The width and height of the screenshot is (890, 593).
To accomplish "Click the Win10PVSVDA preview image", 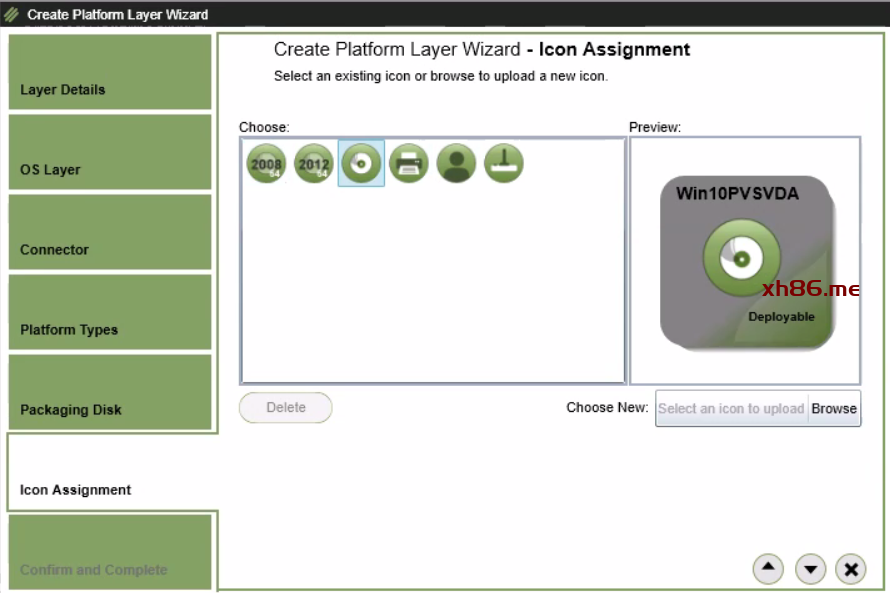I will 745,262.
